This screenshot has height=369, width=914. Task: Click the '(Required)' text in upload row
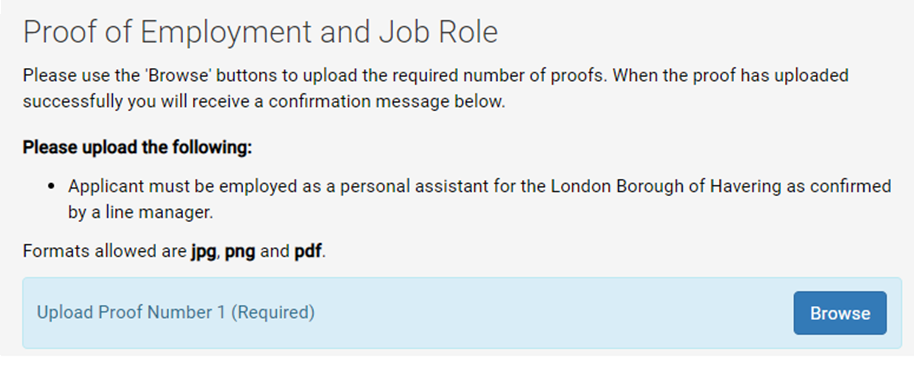point(273,313)
